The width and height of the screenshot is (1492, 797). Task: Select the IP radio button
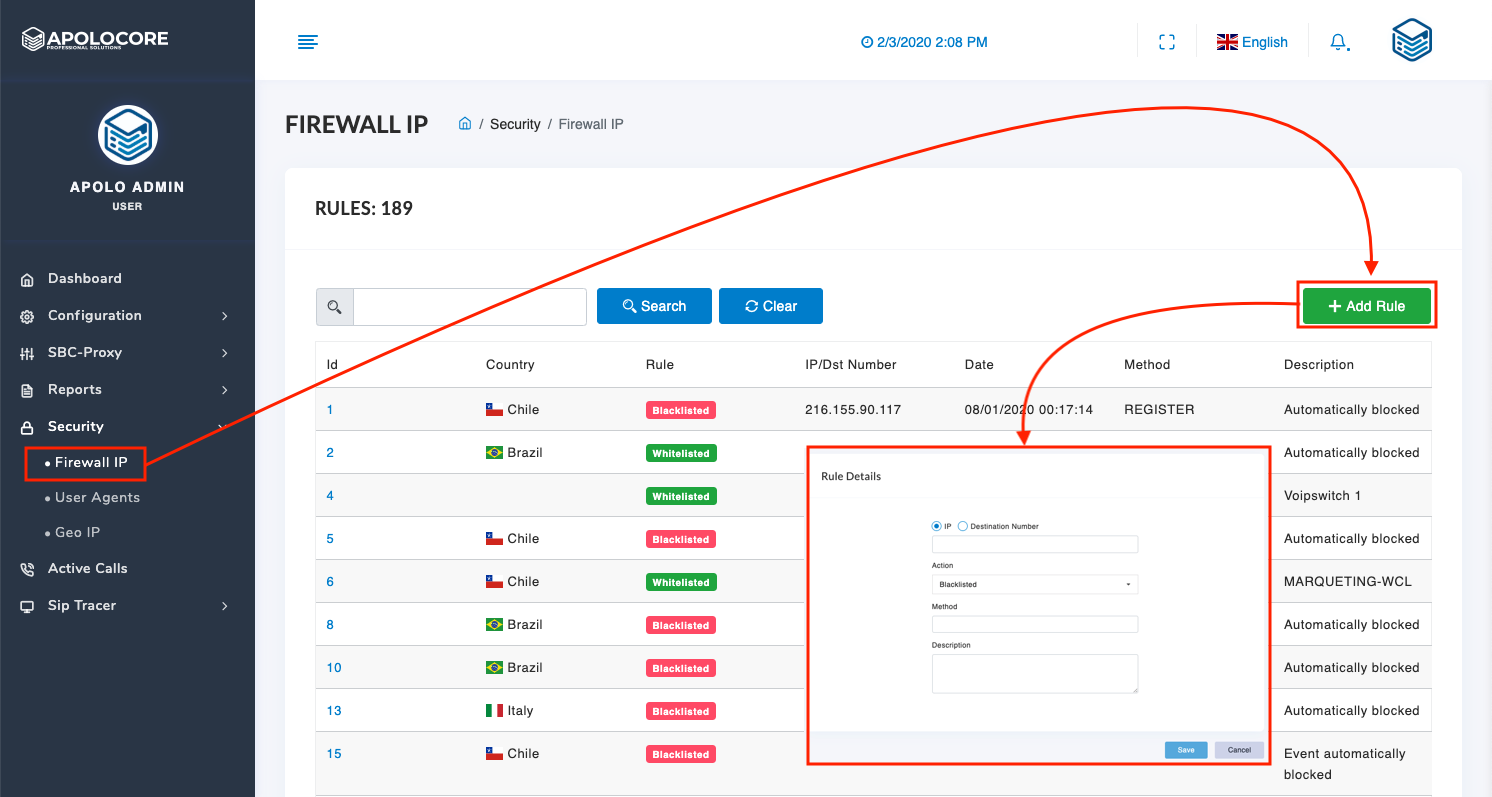tap(936, 526)
